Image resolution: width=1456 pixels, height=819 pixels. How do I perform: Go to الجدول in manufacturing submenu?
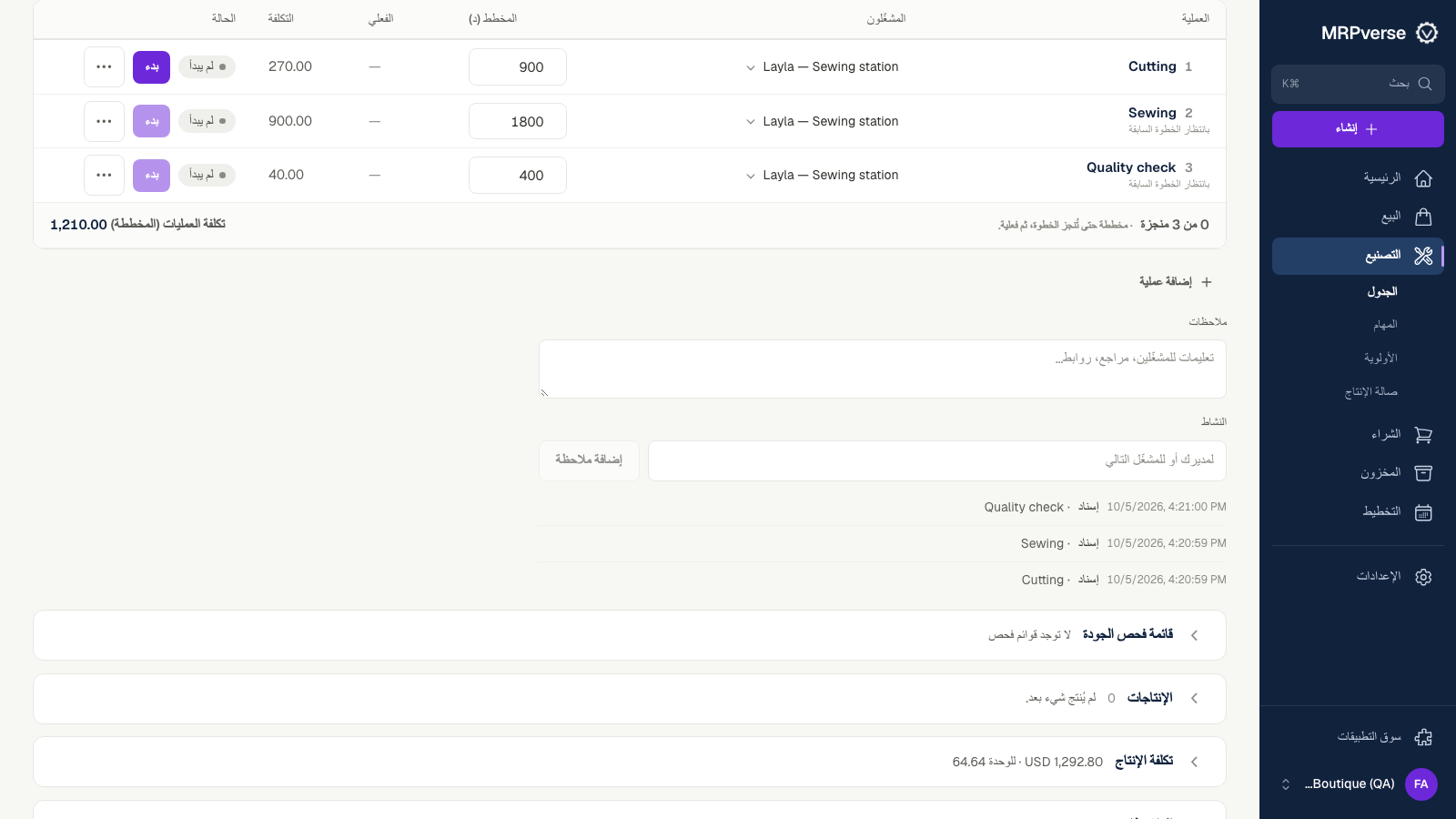point(1382,292)
